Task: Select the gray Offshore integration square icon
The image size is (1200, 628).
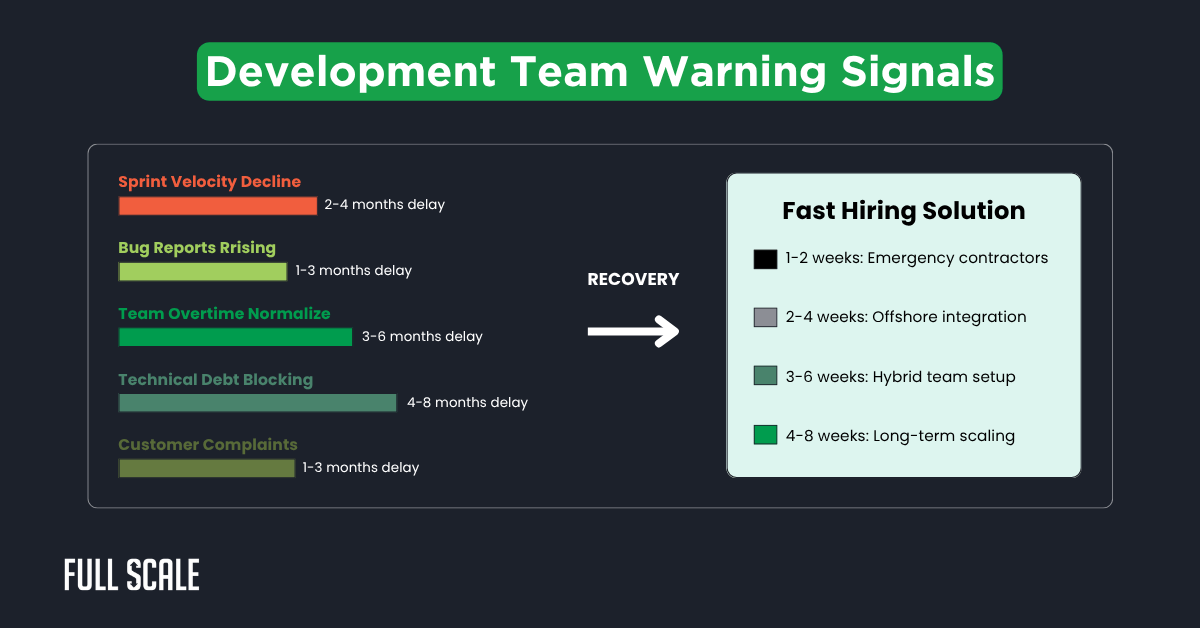Action: pyautogui.click(x=765, y=317)
